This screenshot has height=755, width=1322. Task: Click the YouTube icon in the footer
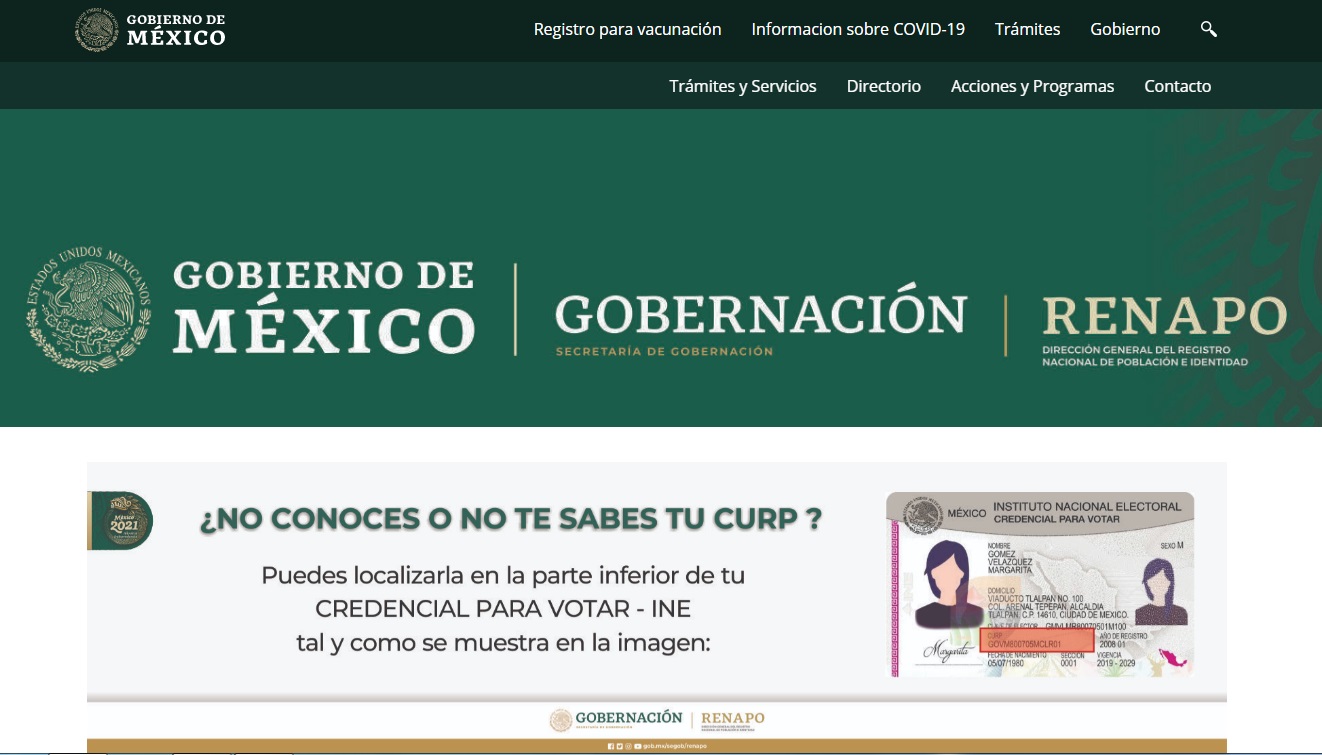(x=638, y=747)
